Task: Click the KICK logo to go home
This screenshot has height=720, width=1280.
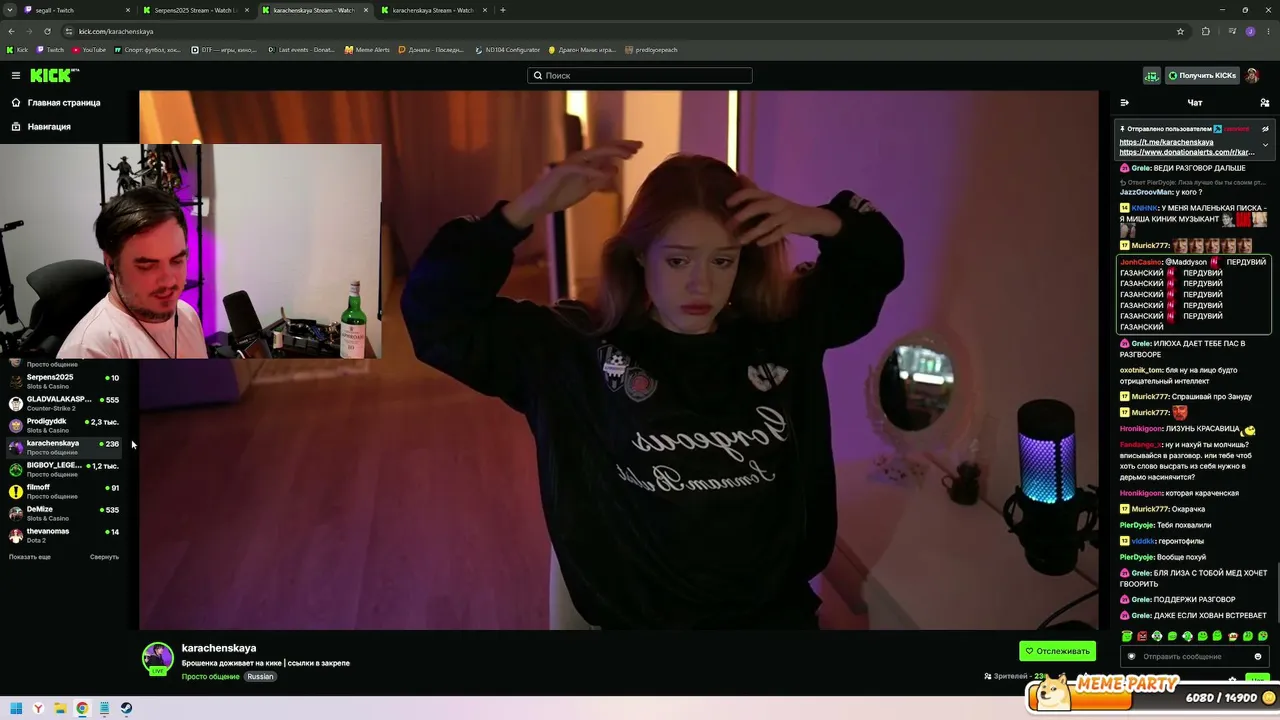Action: (x=54, y=76)
